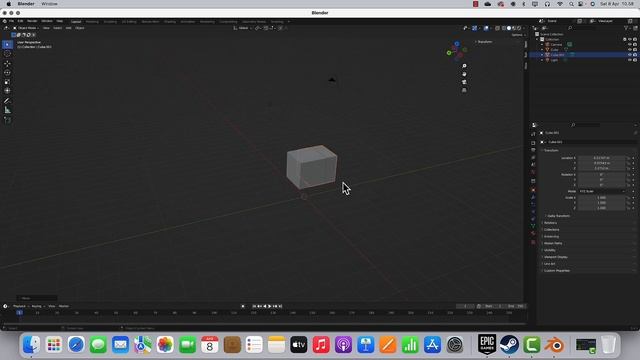Toggle show gizmo button in header
The image size is (640, 360).
click(x=474, y=28)
